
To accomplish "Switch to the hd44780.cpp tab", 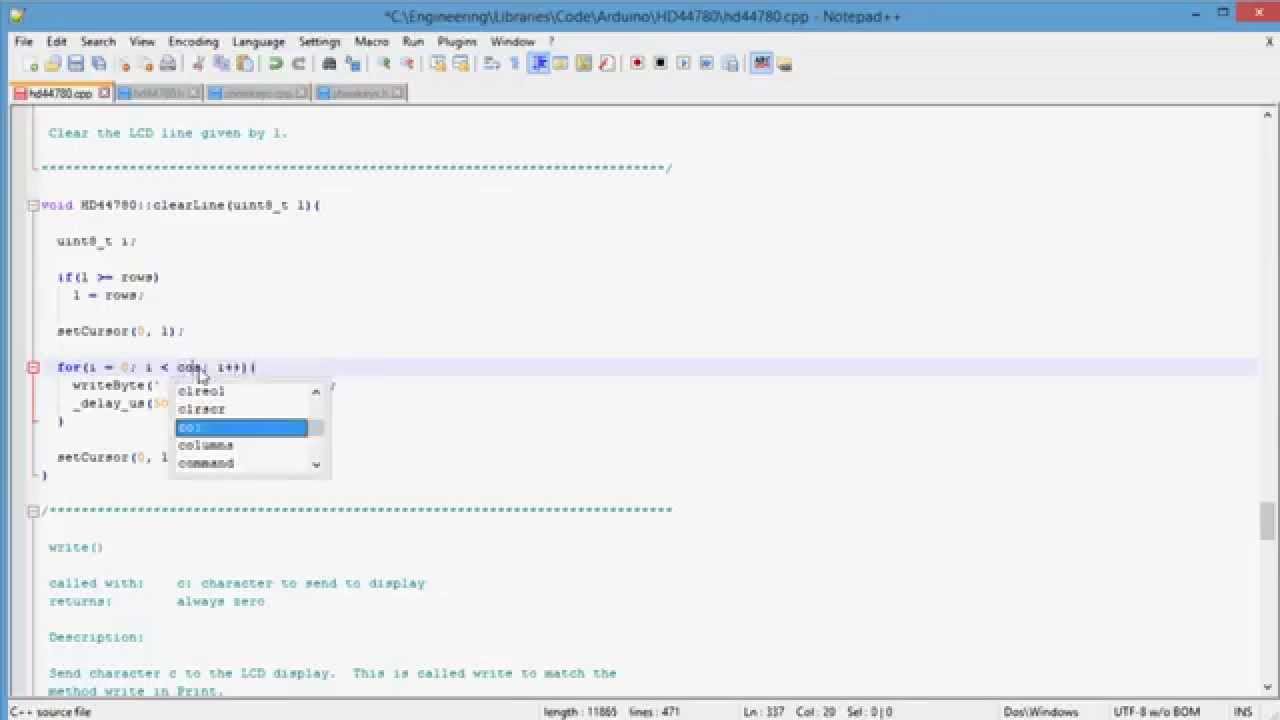I will pos(60,93).
